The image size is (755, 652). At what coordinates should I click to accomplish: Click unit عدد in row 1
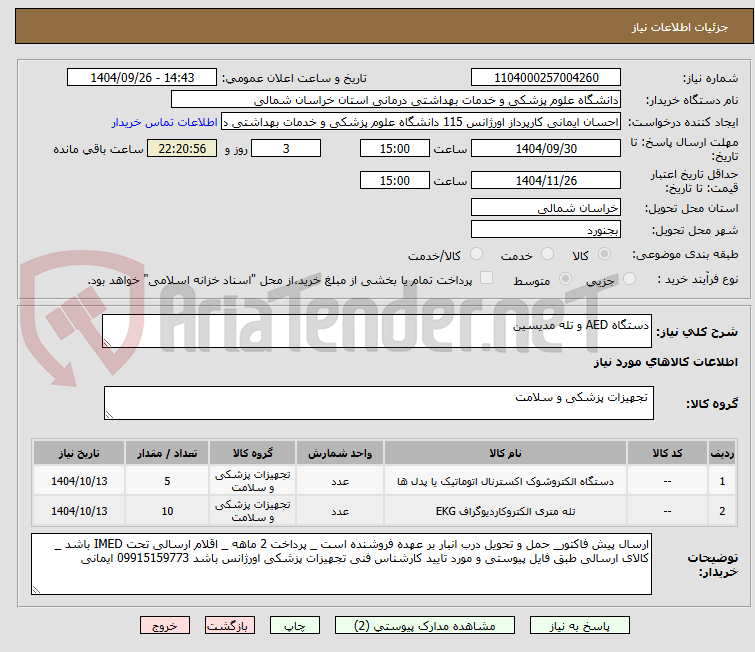pyautogui.click(x=339, y=481)
